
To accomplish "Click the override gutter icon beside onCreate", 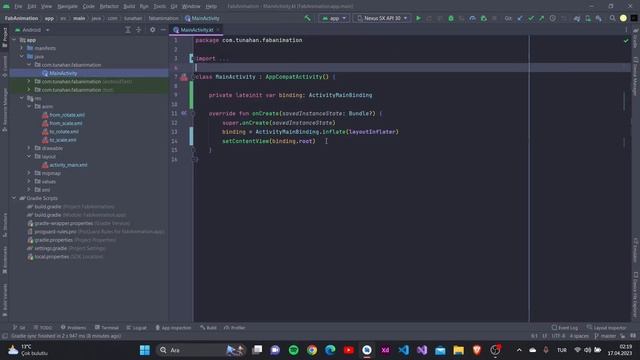I will pos(184,113).
